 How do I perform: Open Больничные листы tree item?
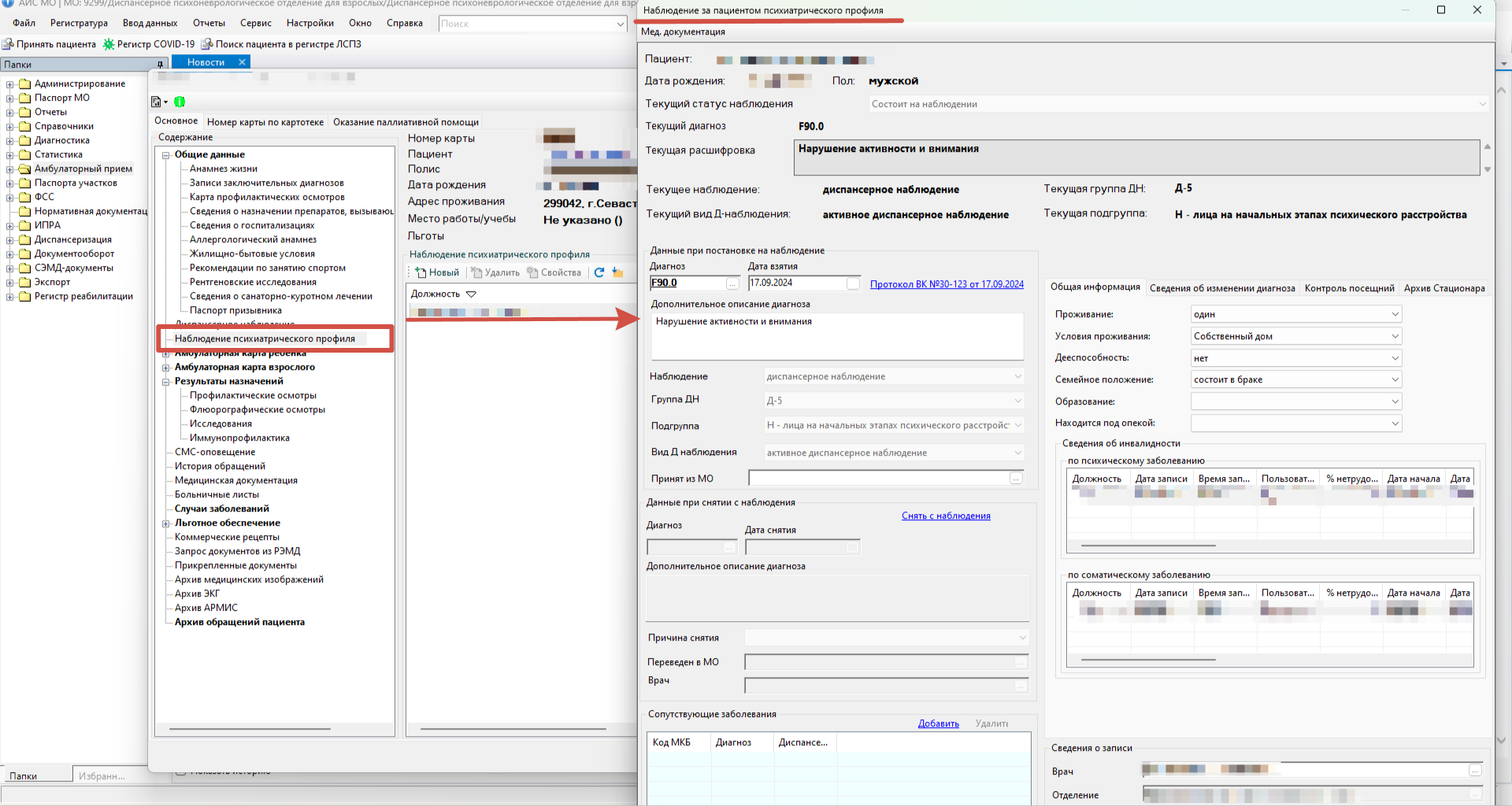tap(217, 494)
